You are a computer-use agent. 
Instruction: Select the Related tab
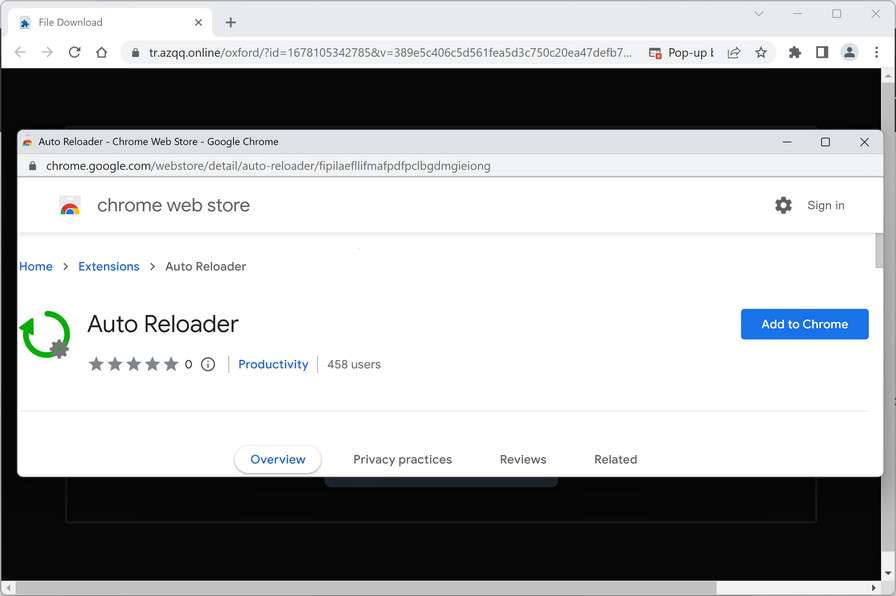coord(615,459)
